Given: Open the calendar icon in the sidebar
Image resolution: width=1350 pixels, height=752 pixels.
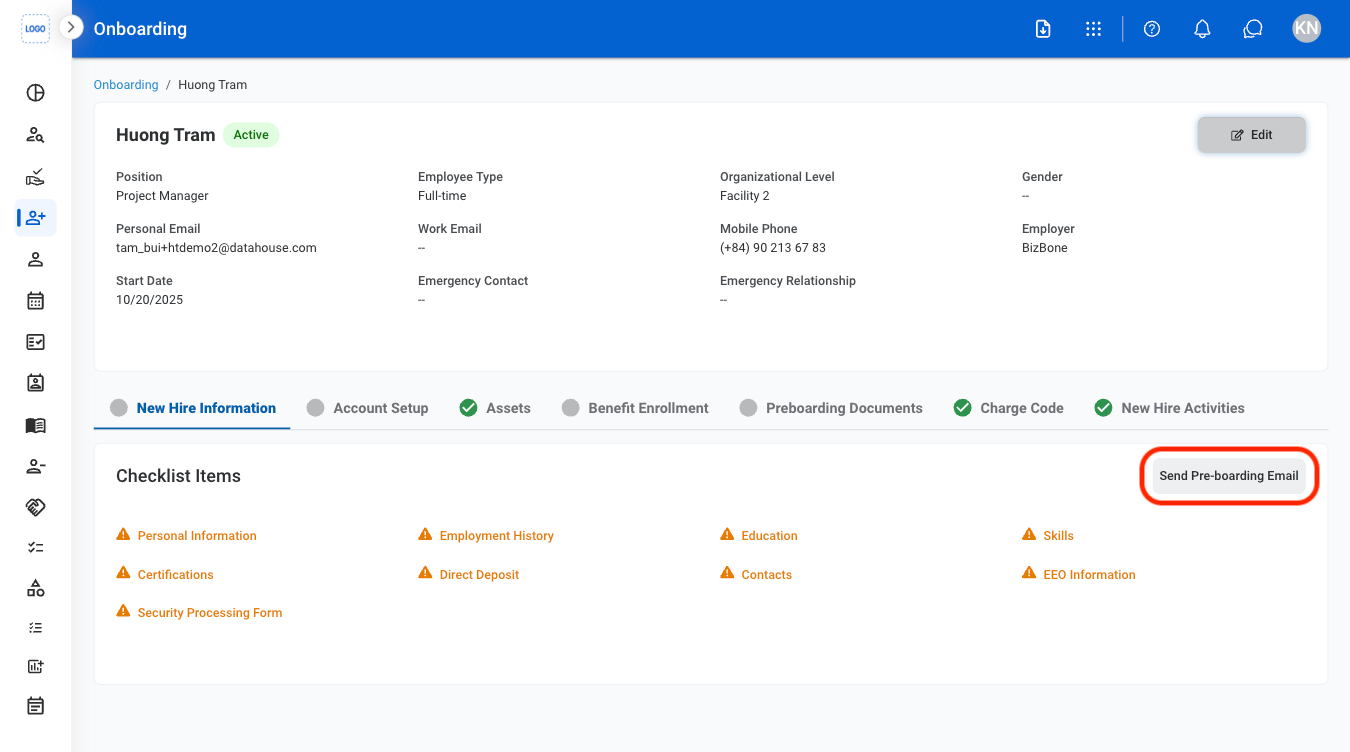Looking at the screenshot, I should click(x=35, y=300).
